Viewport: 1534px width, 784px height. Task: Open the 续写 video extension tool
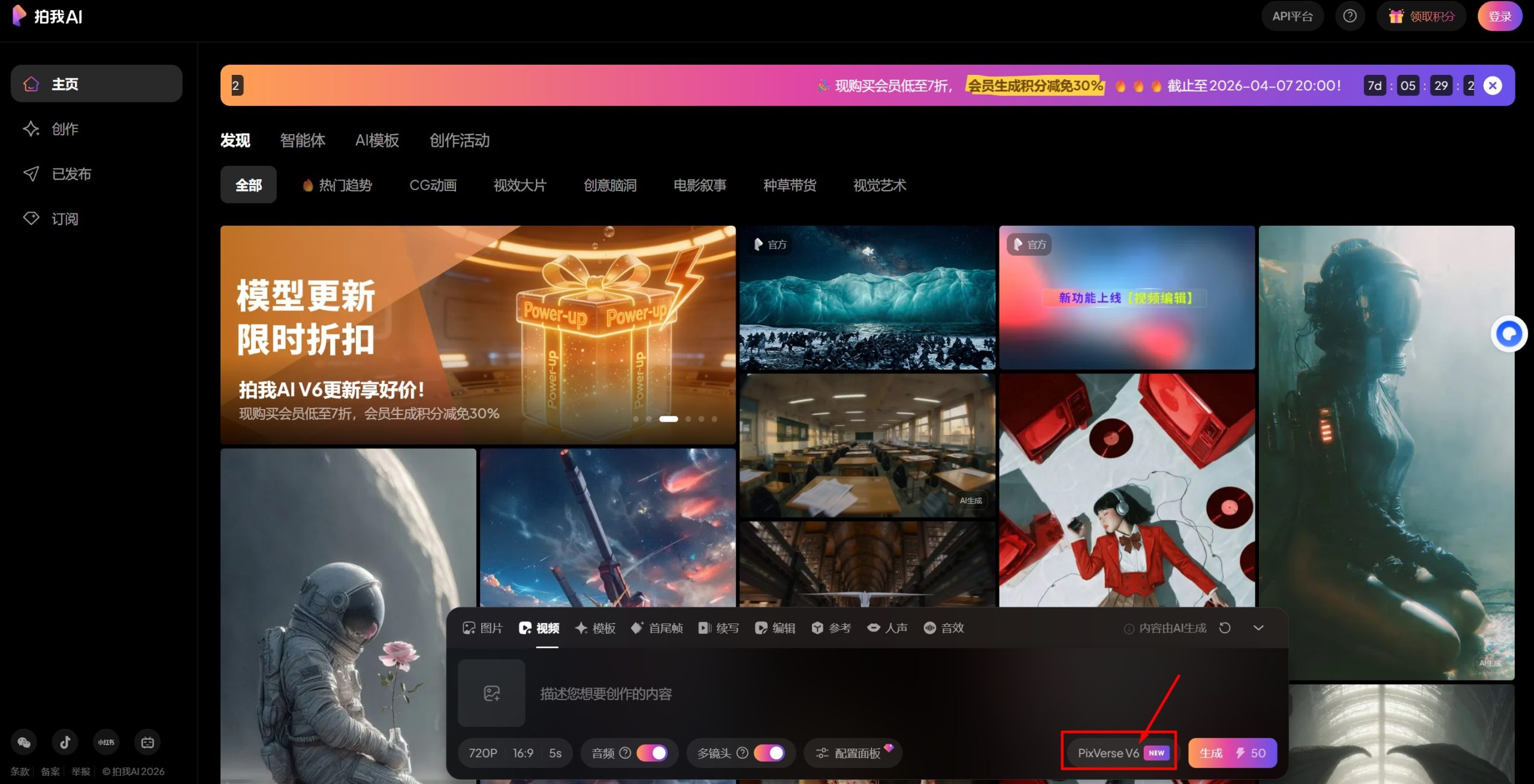pos(718,628)
